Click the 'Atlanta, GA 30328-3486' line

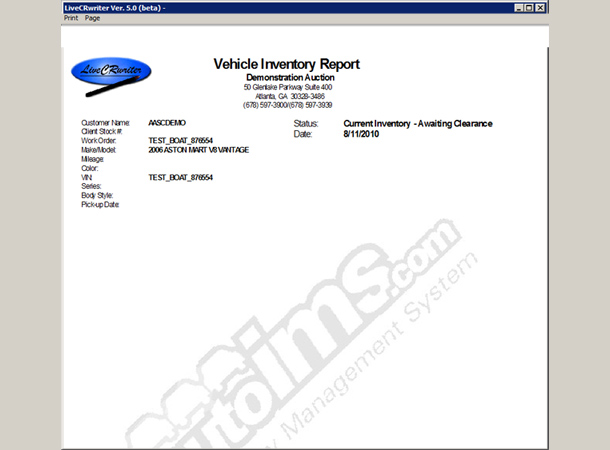(290, 96)
